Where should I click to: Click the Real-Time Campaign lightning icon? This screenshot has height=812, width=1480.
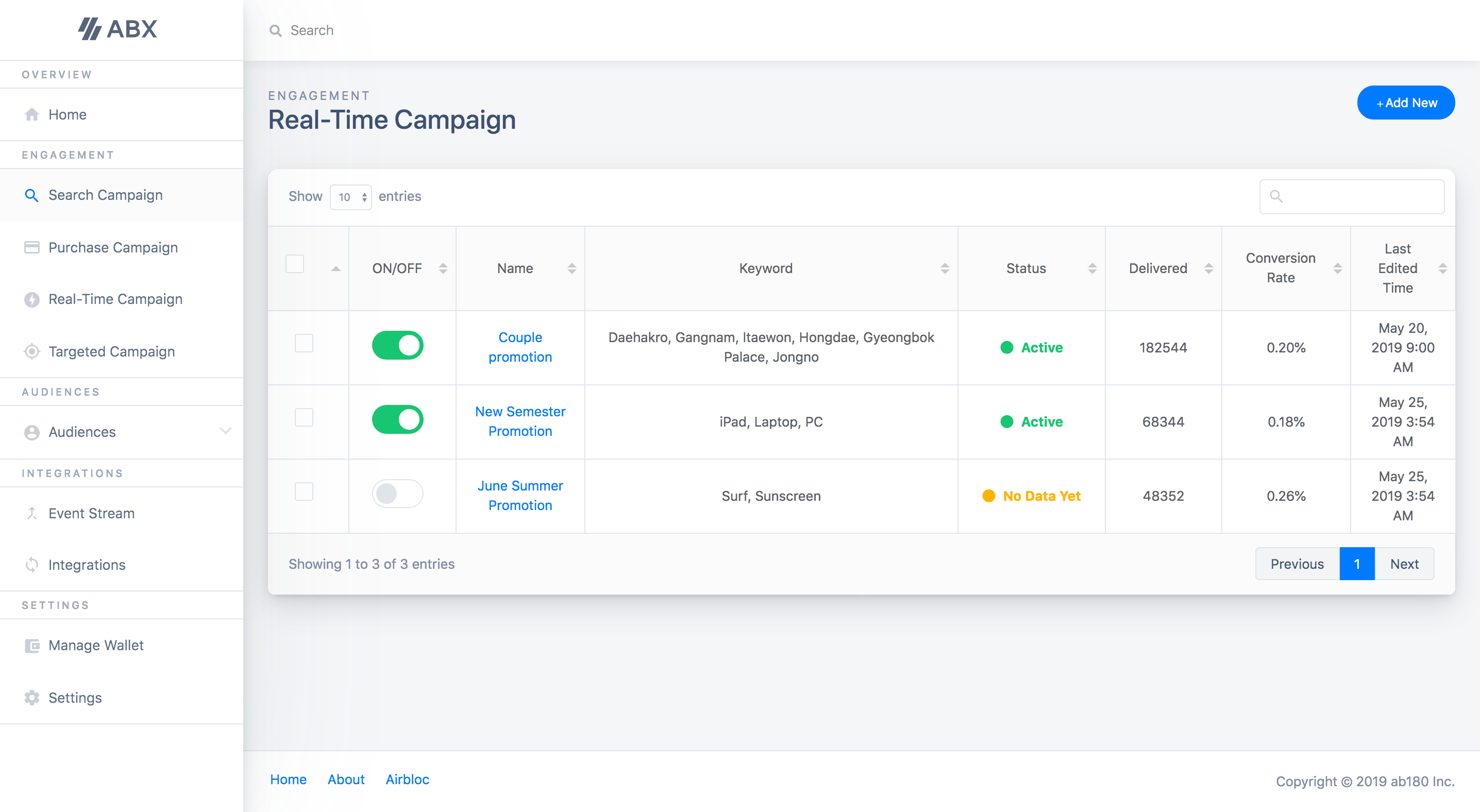tap(31, 299)
